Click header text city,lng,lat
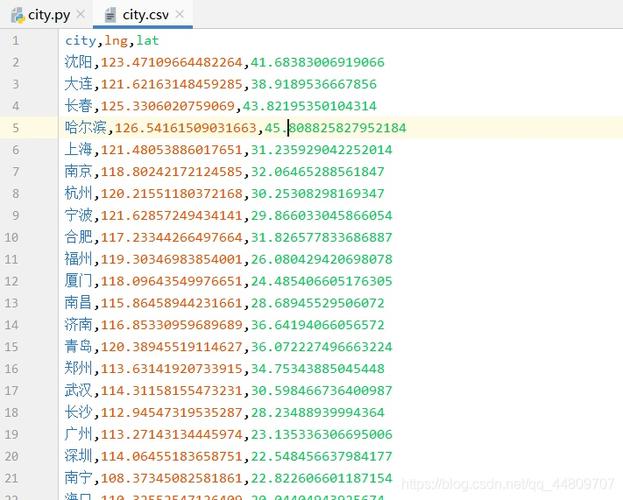Viewport: 623px width, 500px height. tap(112, 41)
